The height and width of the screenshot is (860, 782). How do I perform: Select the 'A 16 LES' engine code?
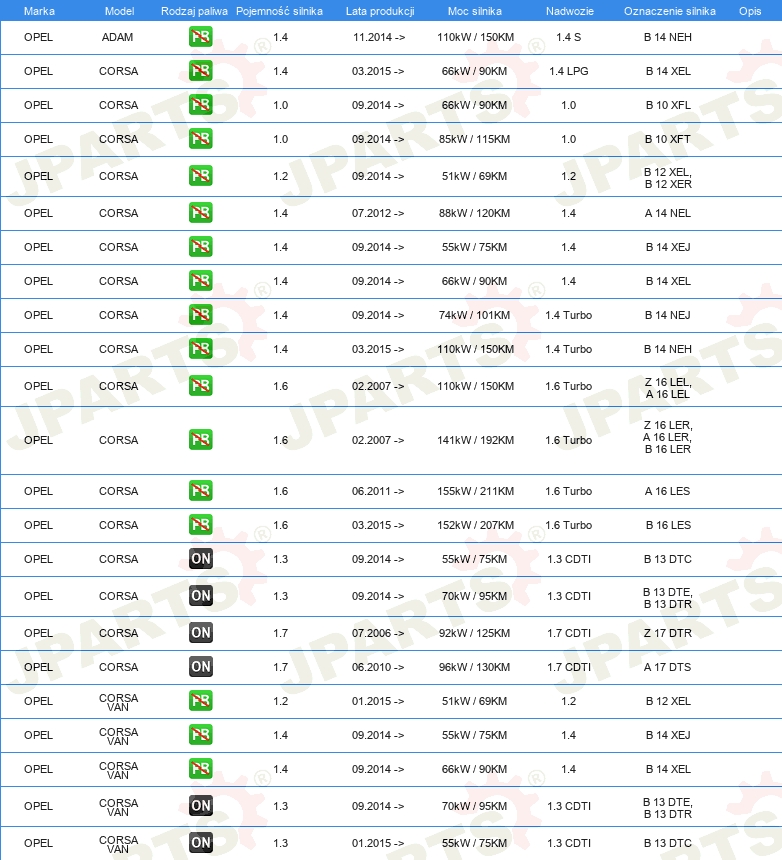coord(668,491)
